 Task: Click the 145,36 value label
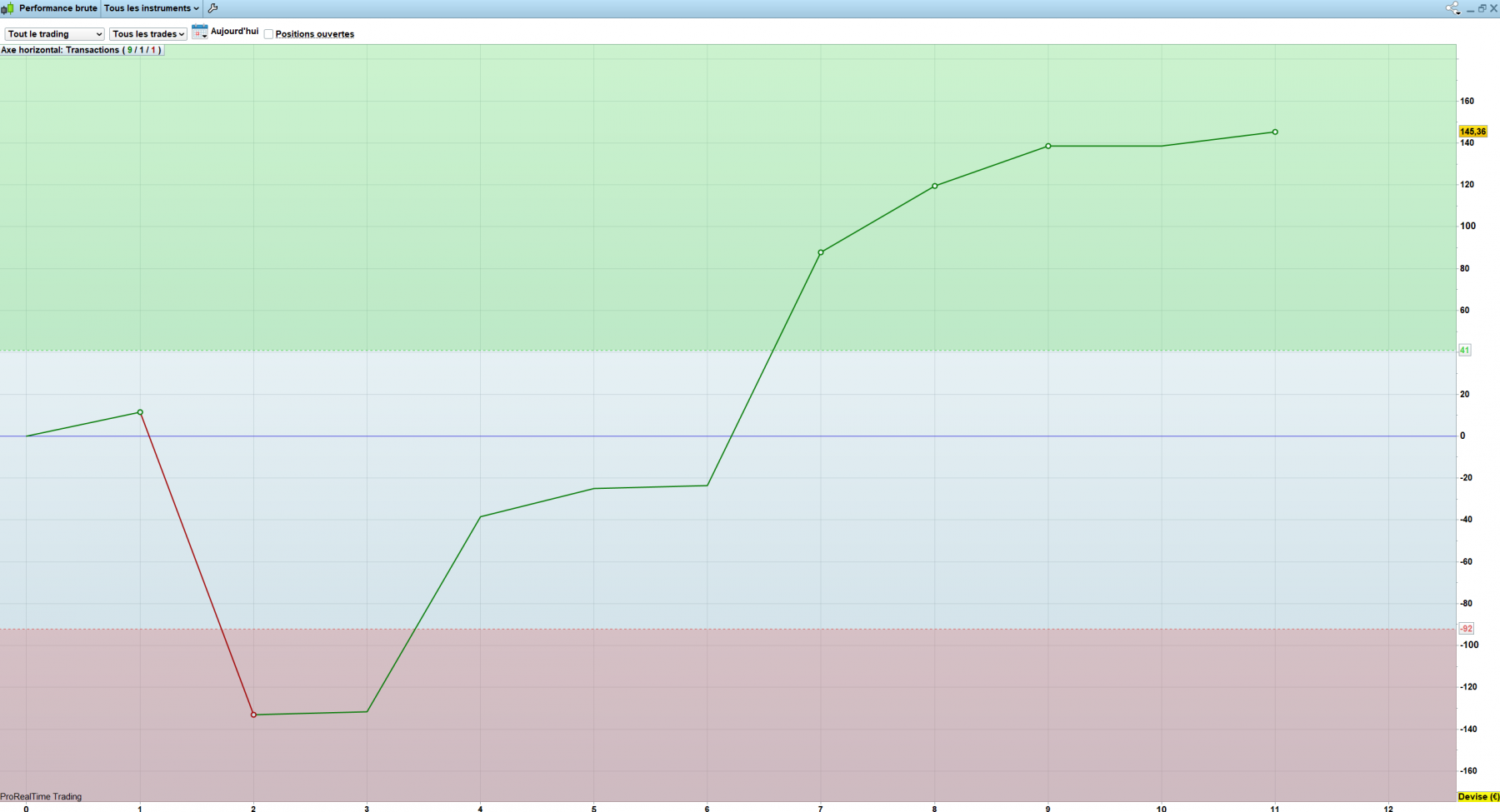pos(1472,132)
